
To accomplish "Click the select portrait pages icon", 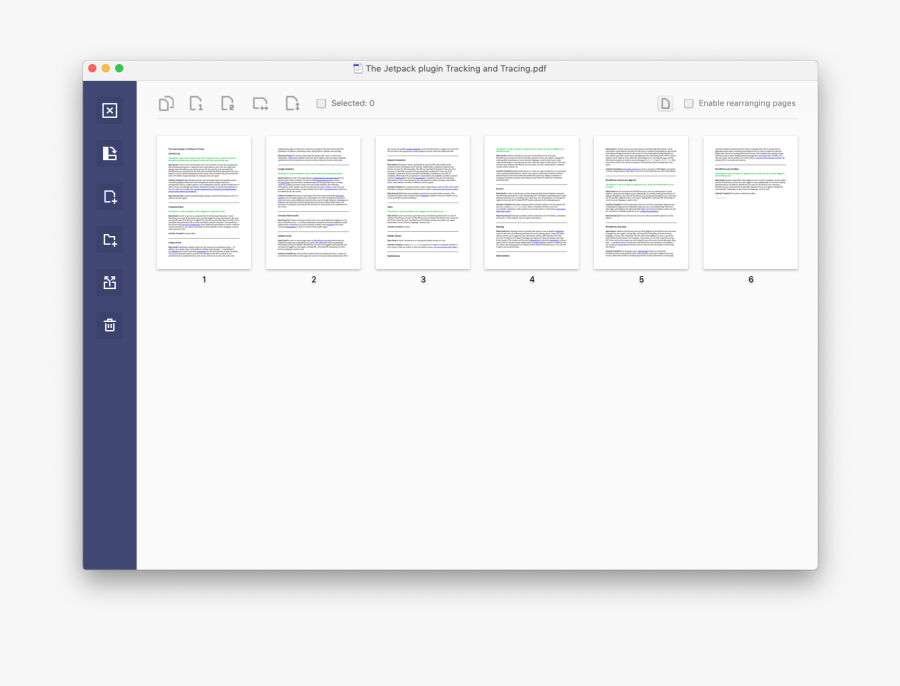I will click(x=292, y=103).
